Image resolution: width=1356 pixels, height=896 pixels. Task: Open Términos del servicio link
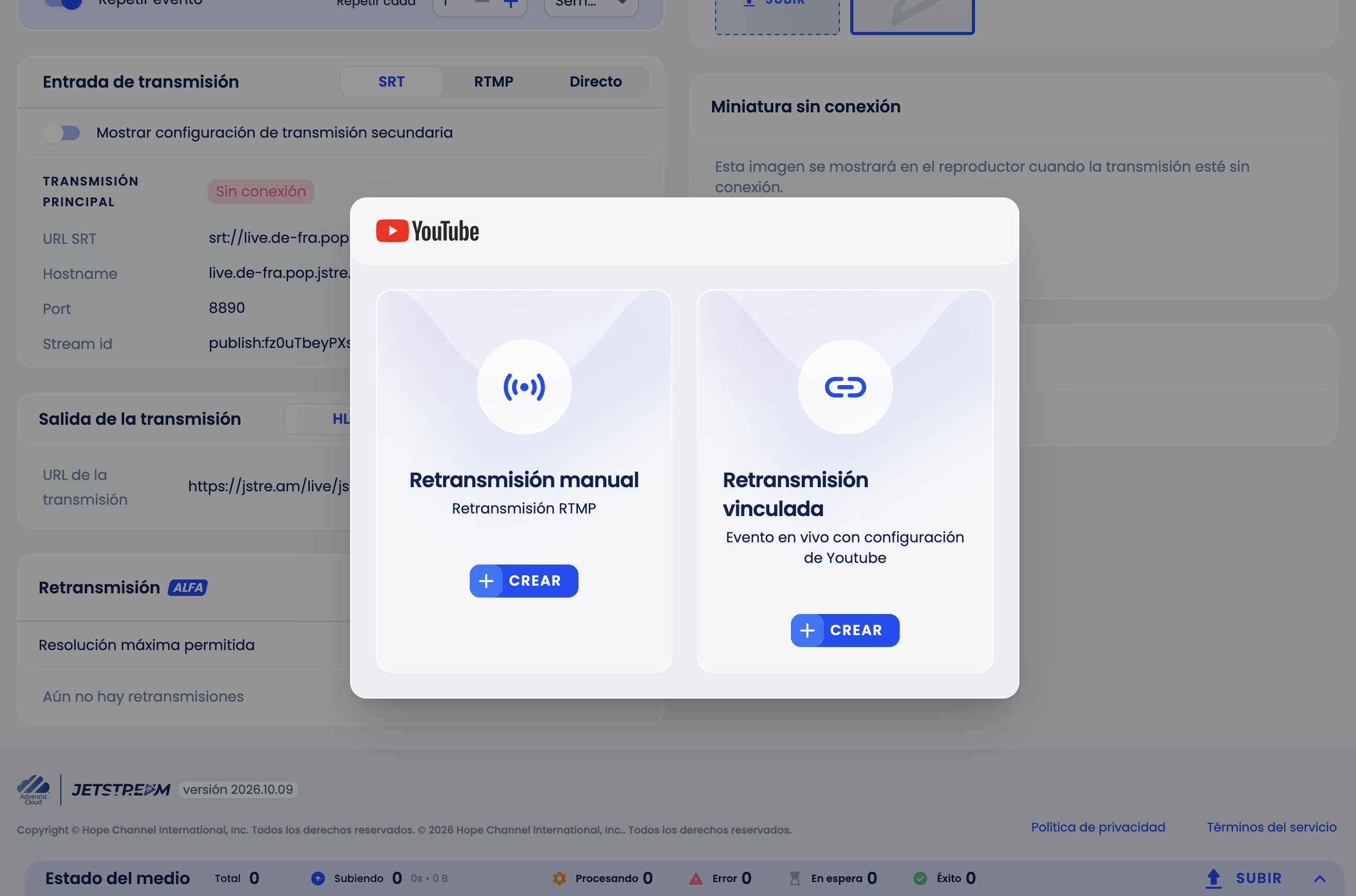tap(1271, 827)
